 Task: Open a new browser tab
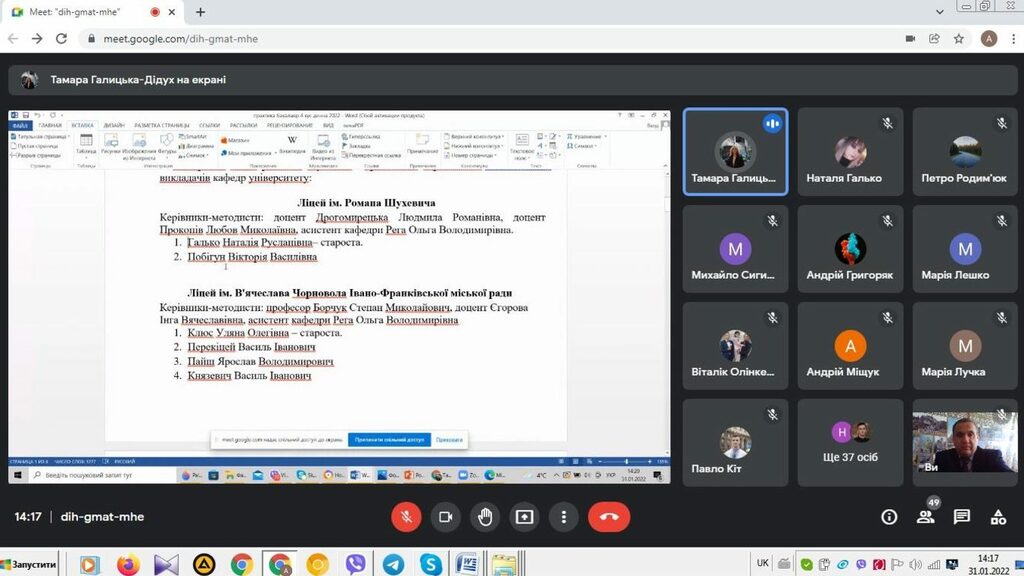[201, 12]
